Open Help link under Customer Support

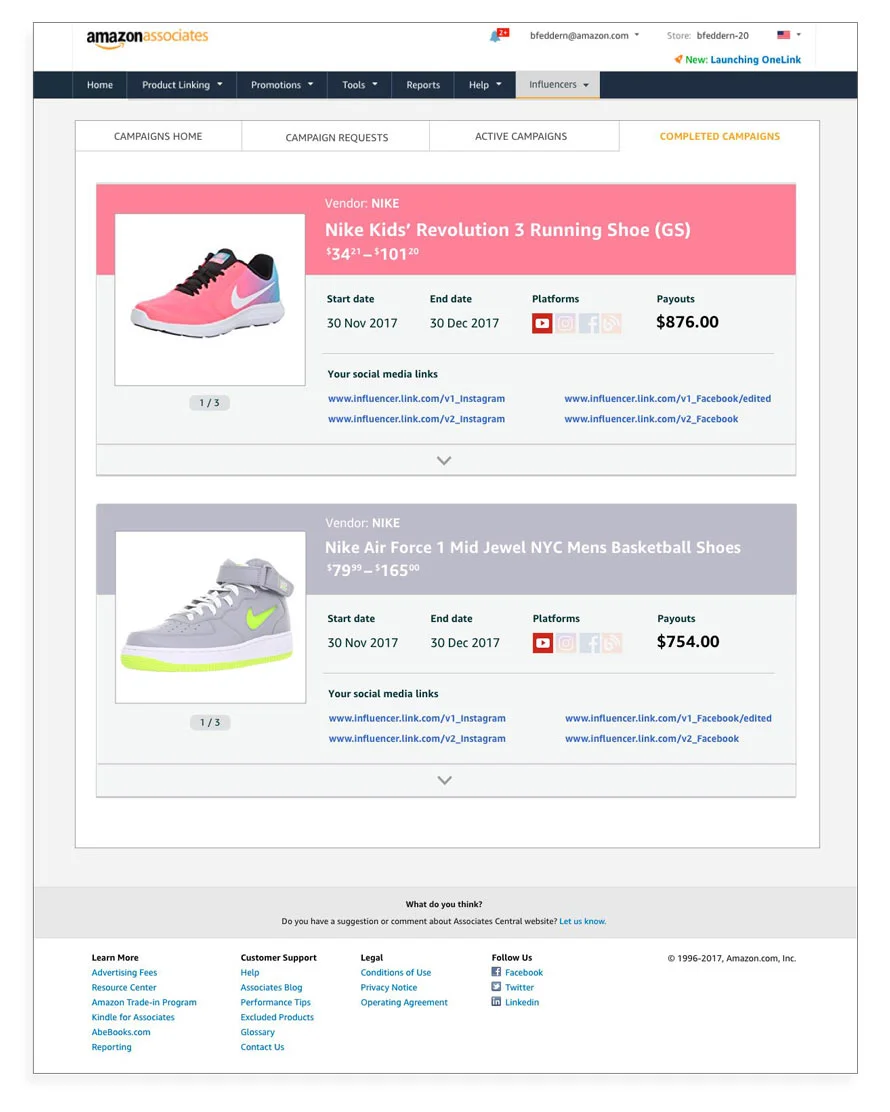click(x=250, y=972)
